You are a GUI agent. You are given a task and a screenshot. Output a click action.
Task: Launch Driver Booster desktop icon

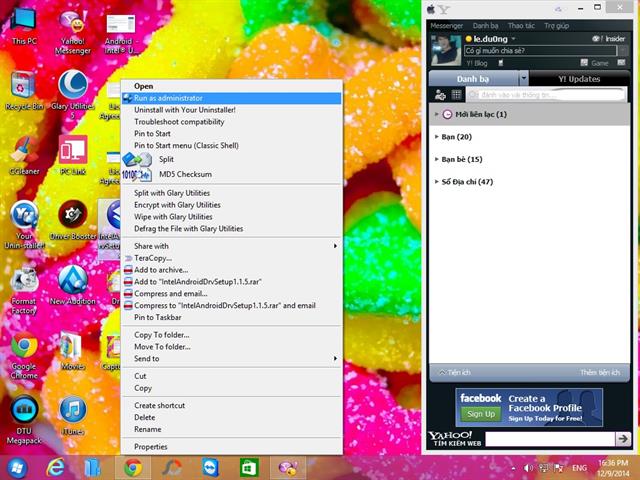tap(73, 220)
